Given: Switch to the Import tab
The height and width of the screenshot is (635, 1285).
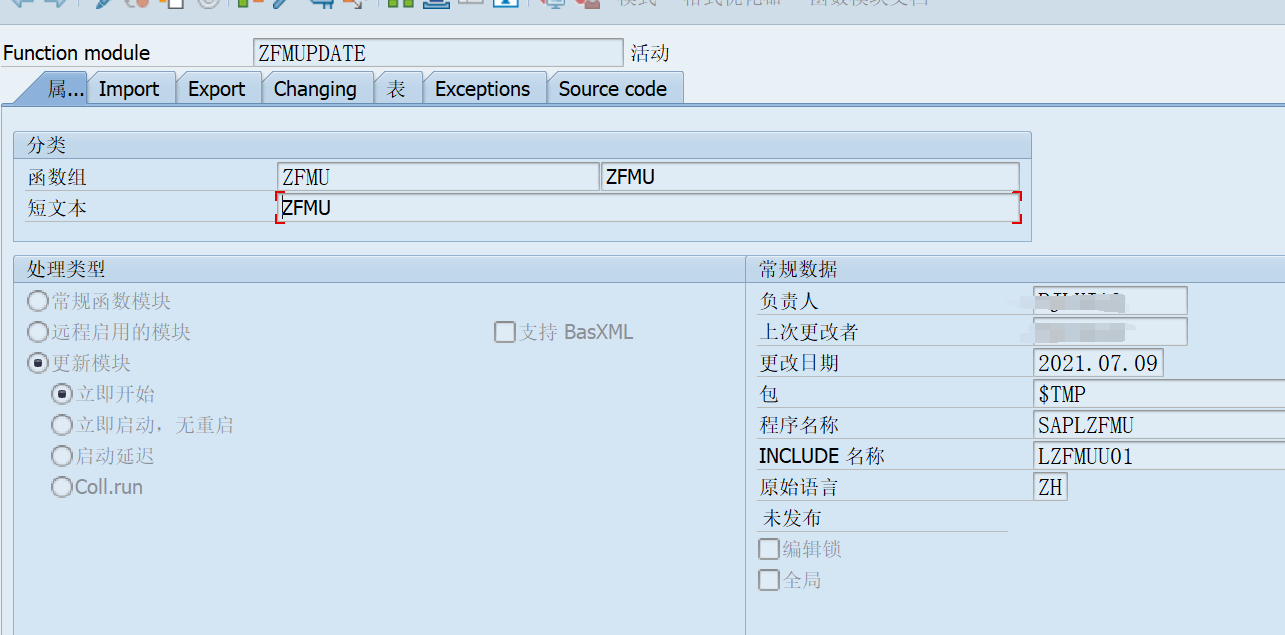Looking at the screenshot, I should (131, 88).
